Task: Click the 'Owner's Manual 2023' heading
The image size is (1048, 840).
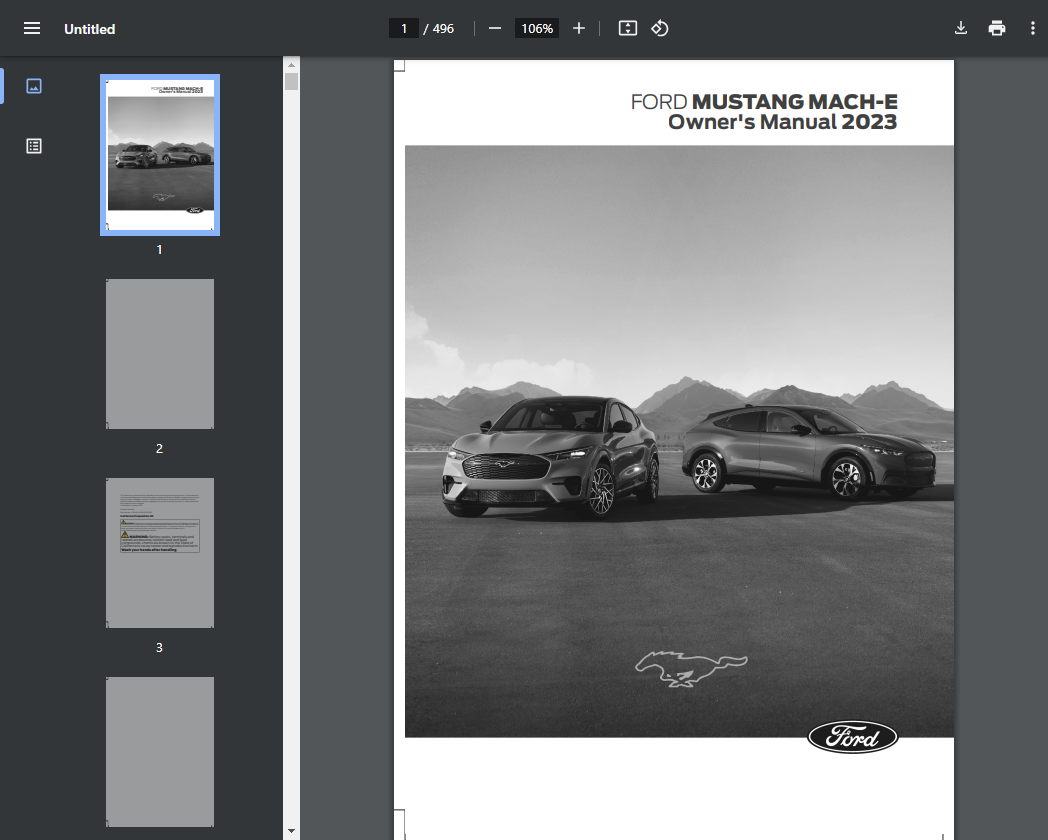Action: pyautogui.click(x=783, y=122)
